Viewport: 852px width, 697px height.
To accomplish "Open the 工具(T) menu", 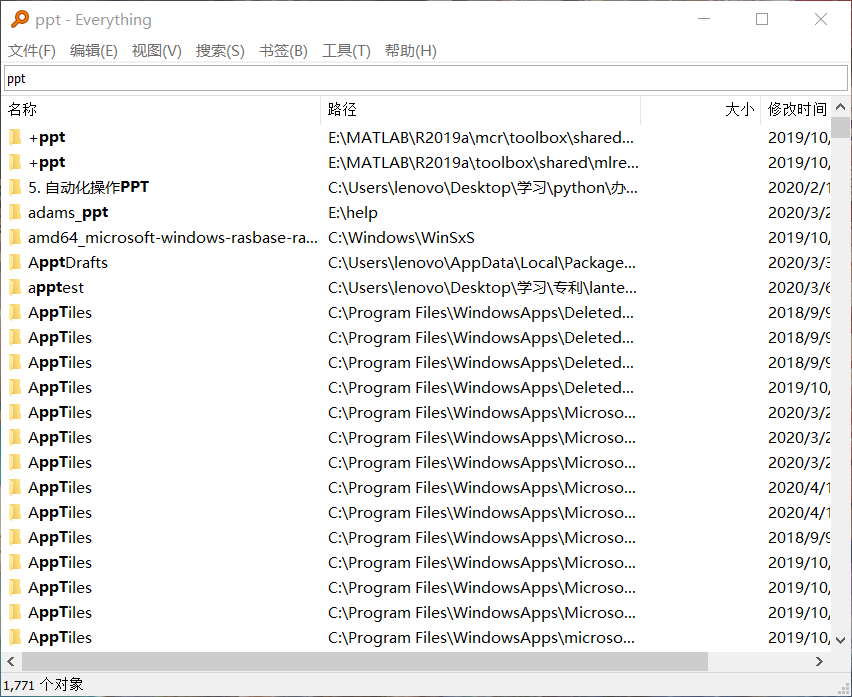I will pos(346,51).
